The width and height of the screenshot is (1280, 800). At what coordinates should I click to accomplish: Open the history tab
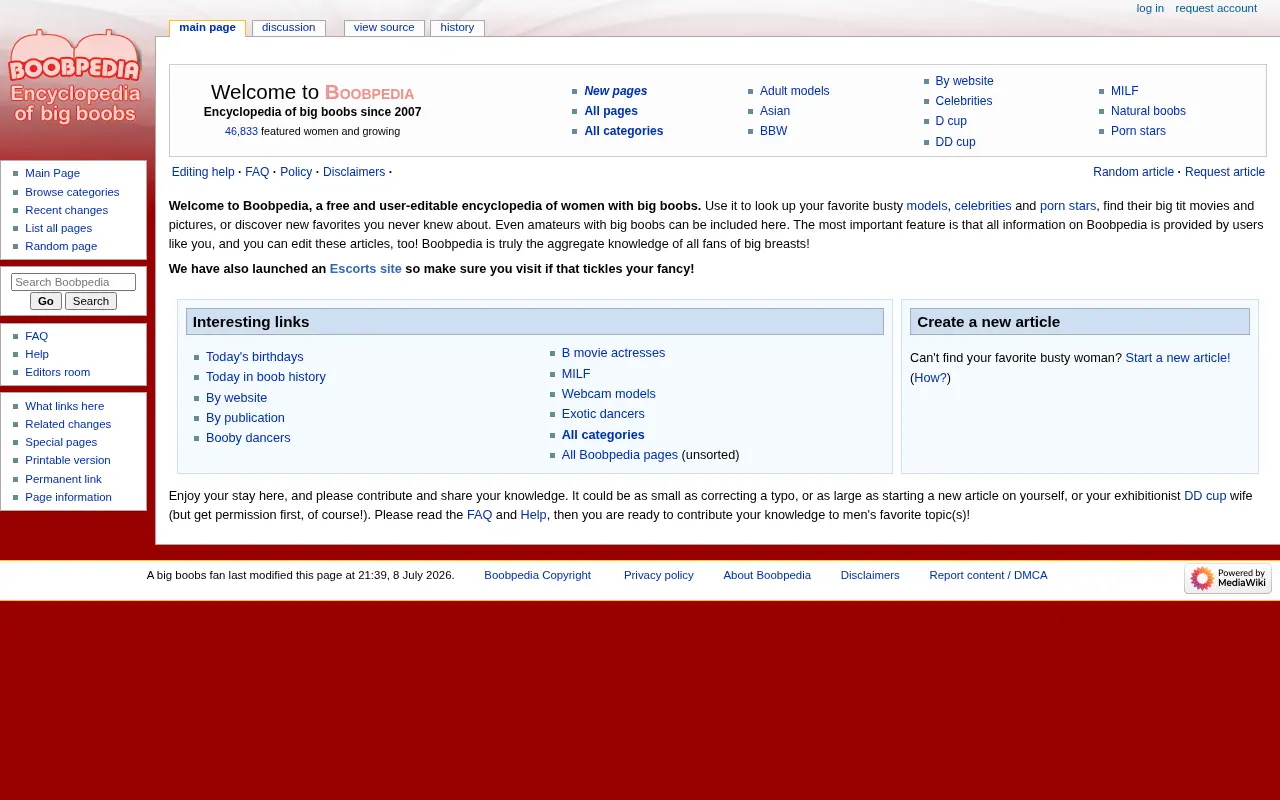(x=457, y=28)
